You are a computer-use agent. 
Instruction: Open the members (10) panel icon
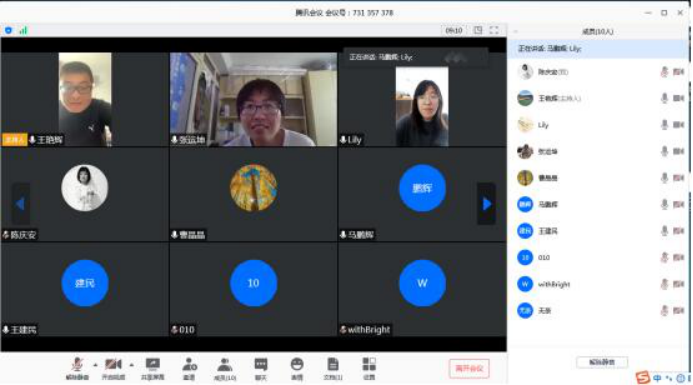coord(225,369)
